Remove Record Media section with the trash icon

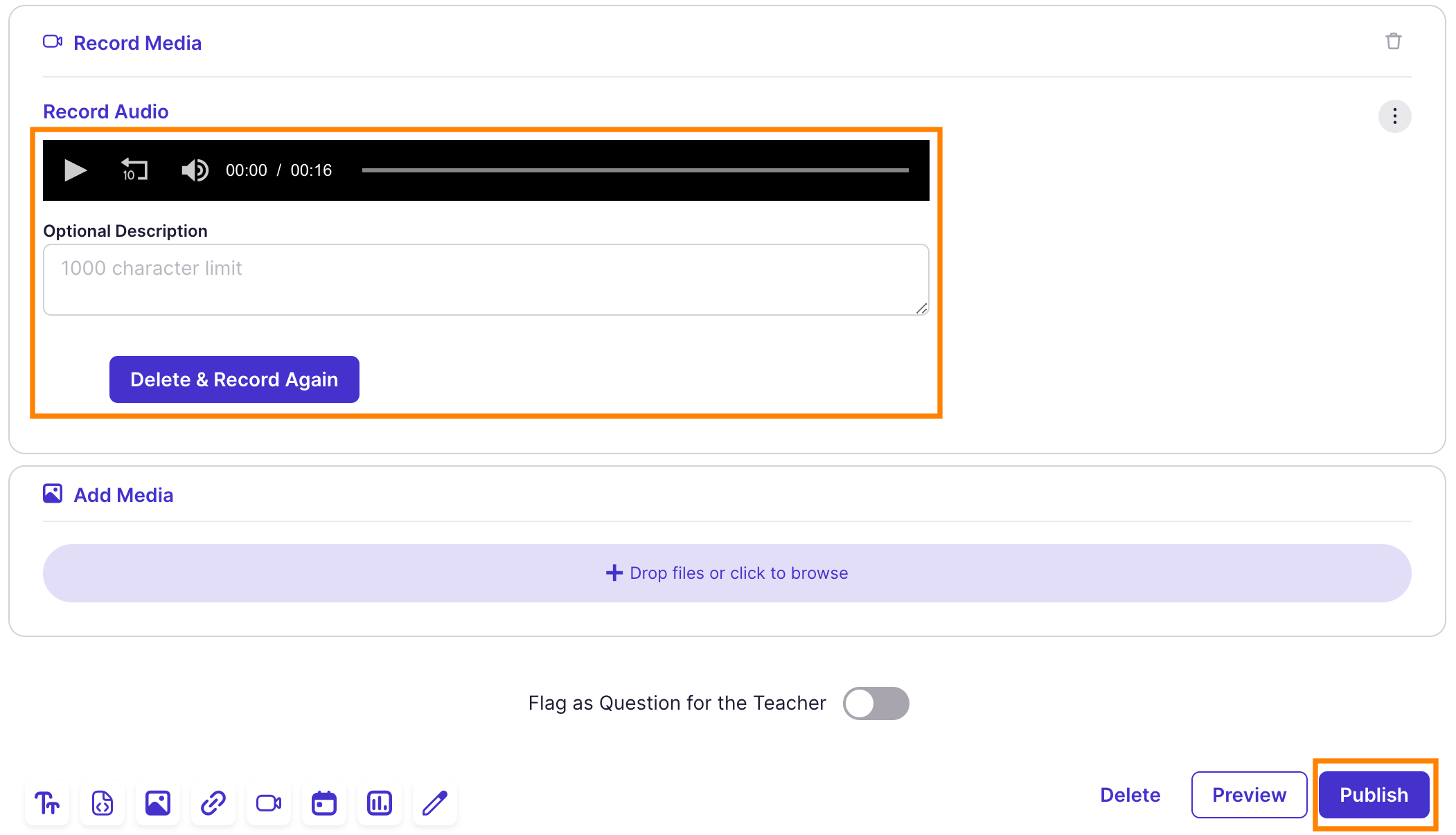click(1393, 42)
